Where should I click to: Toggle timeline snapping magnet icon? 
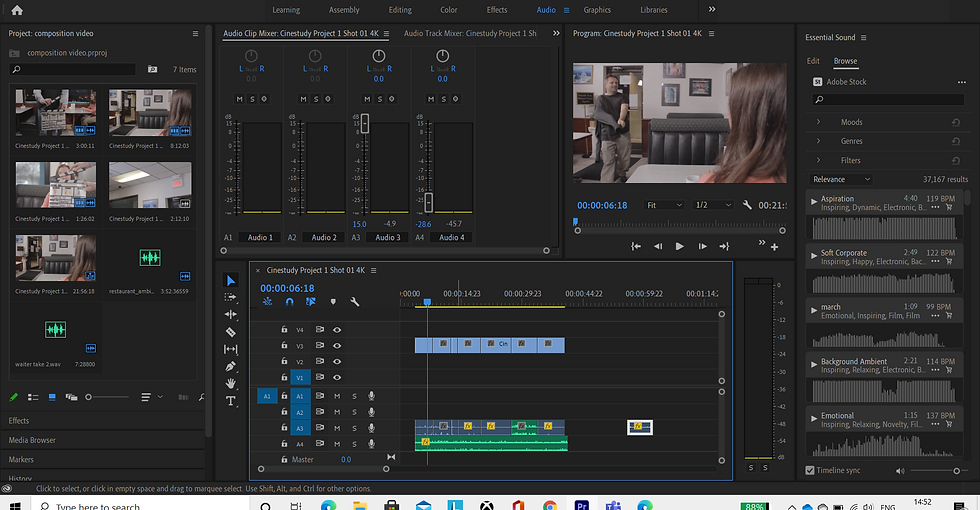tap(290, 302)
